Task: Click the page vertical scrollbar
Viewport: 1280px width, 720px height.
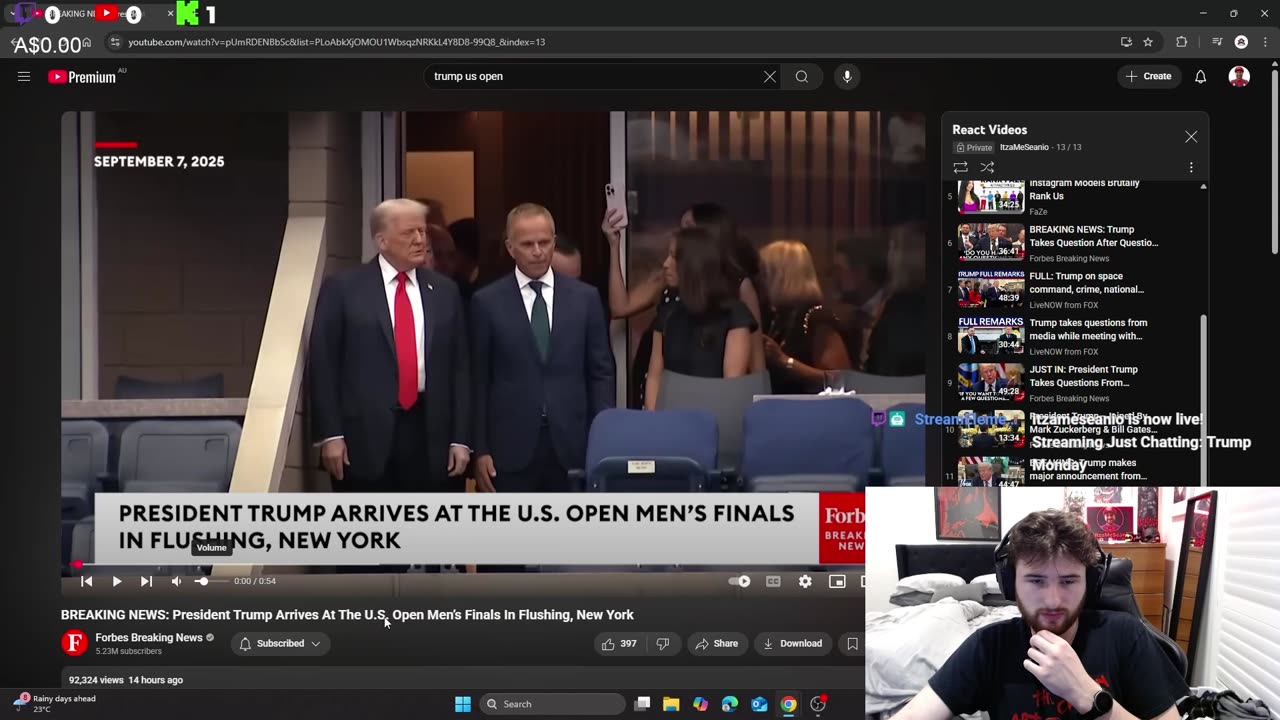Action: [x=1274, y=160]
